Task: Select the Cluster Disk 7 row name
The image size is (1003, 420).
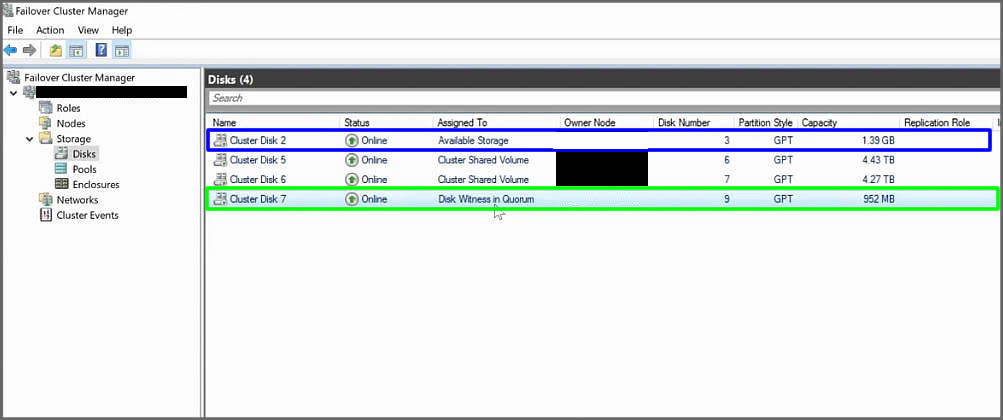Action: click(258, 199)
